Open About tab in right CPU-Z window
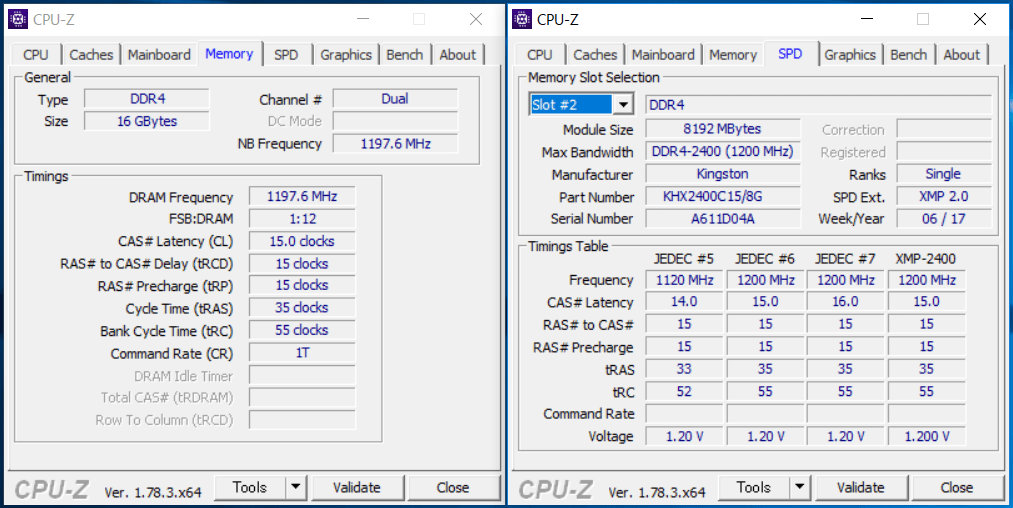This screenshot has width=1013, height=508. click(961, 55)
